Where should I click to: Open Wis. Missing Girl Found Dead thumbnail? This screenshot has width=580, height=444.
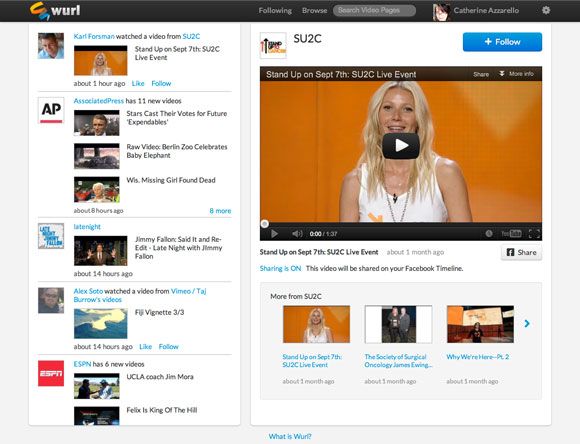pyautogui.click(x=97, y=189)
